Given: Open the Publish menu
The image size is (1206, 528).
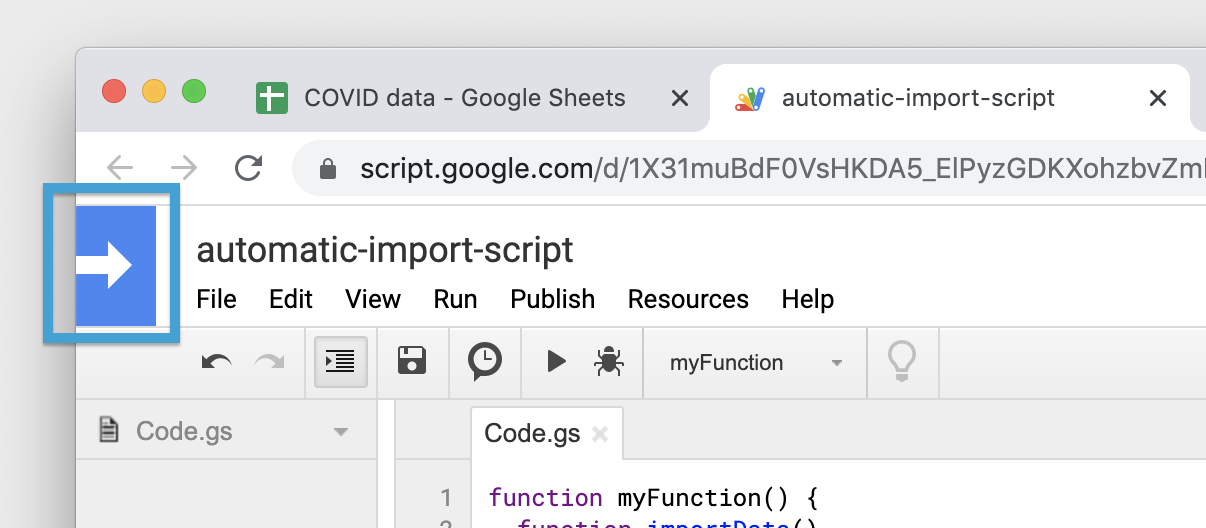Looking at the screenshot, I should coord(552,299).
